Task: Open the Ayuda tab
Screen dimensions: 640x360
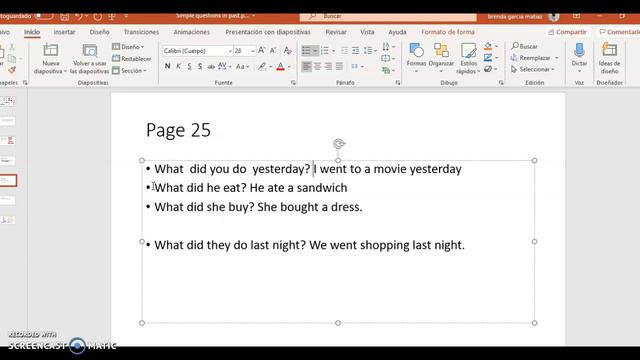Action: coord(397,32)
